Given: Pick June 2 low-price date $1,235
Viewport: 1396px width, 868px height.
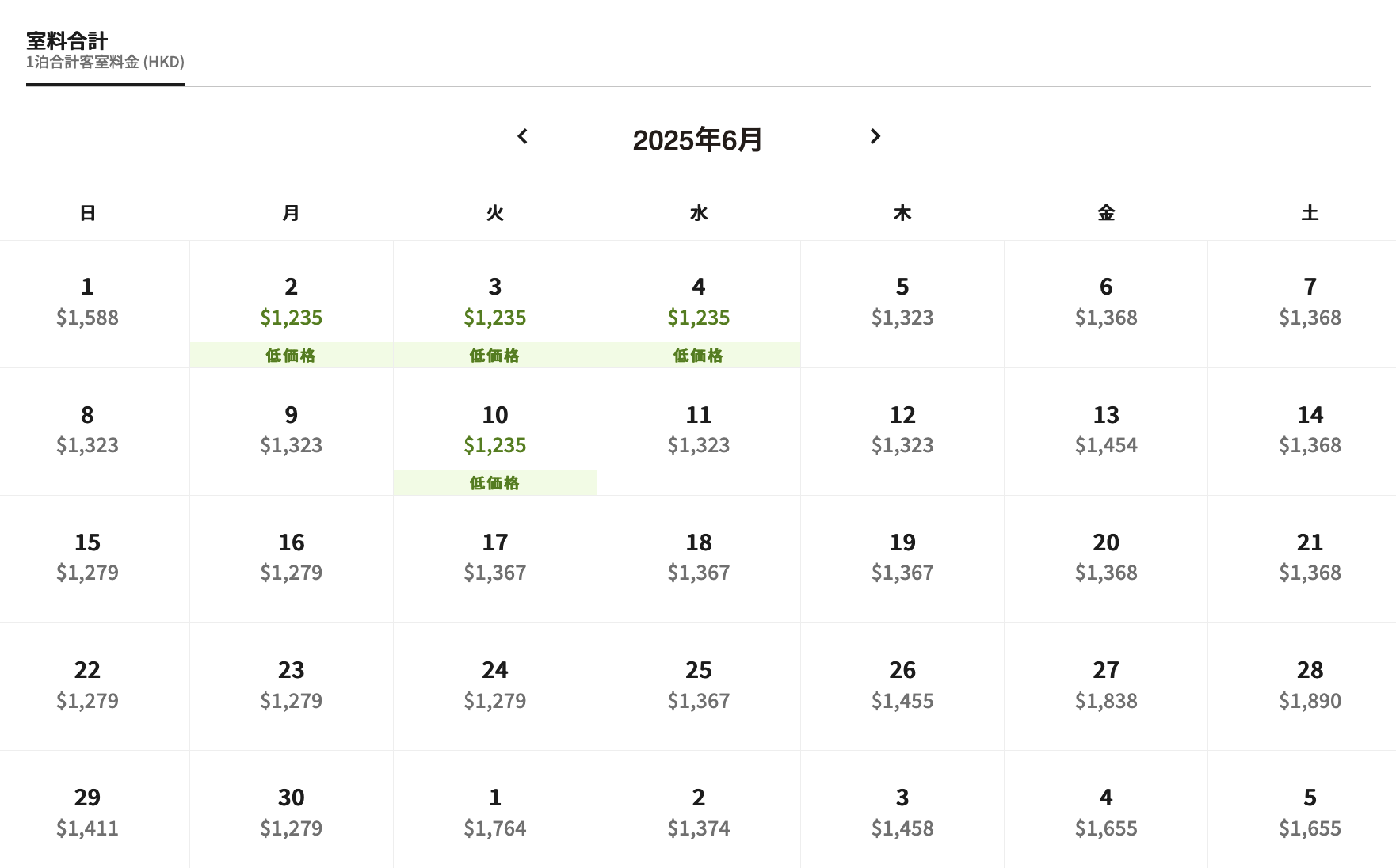Looking at the screenshot, I should tap(292, 304).
